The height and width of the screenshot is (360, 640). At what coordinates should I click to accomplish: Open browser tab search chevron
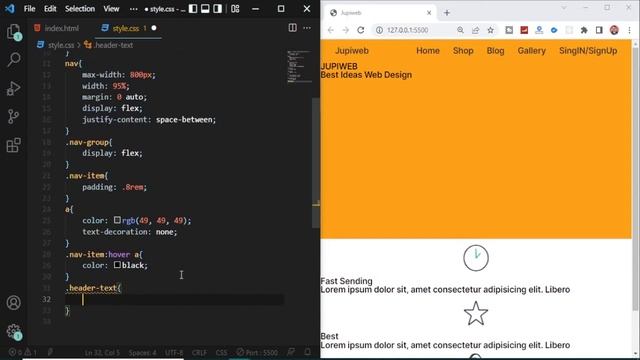564,8
